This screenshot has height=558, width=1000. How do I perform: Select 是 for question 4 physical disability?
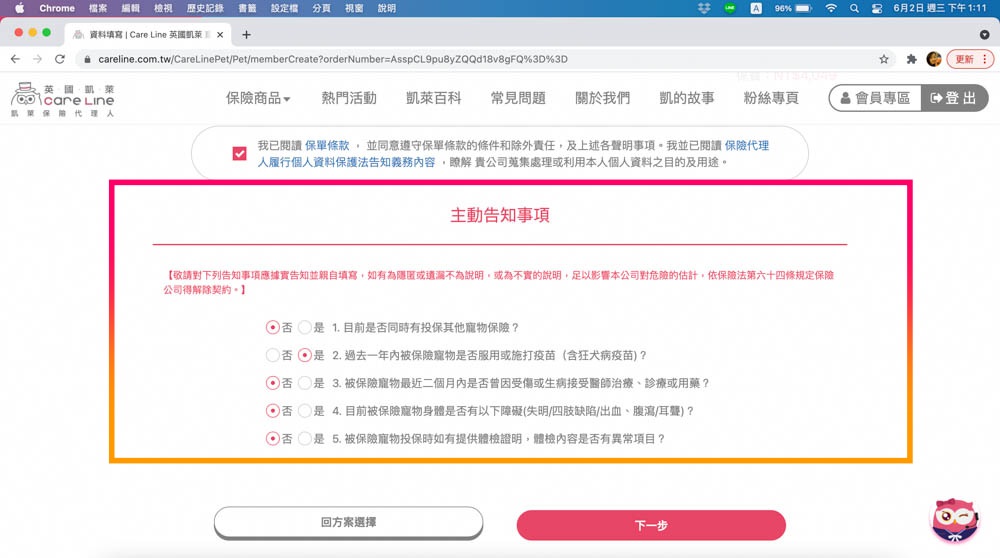(x=305, y=411)
